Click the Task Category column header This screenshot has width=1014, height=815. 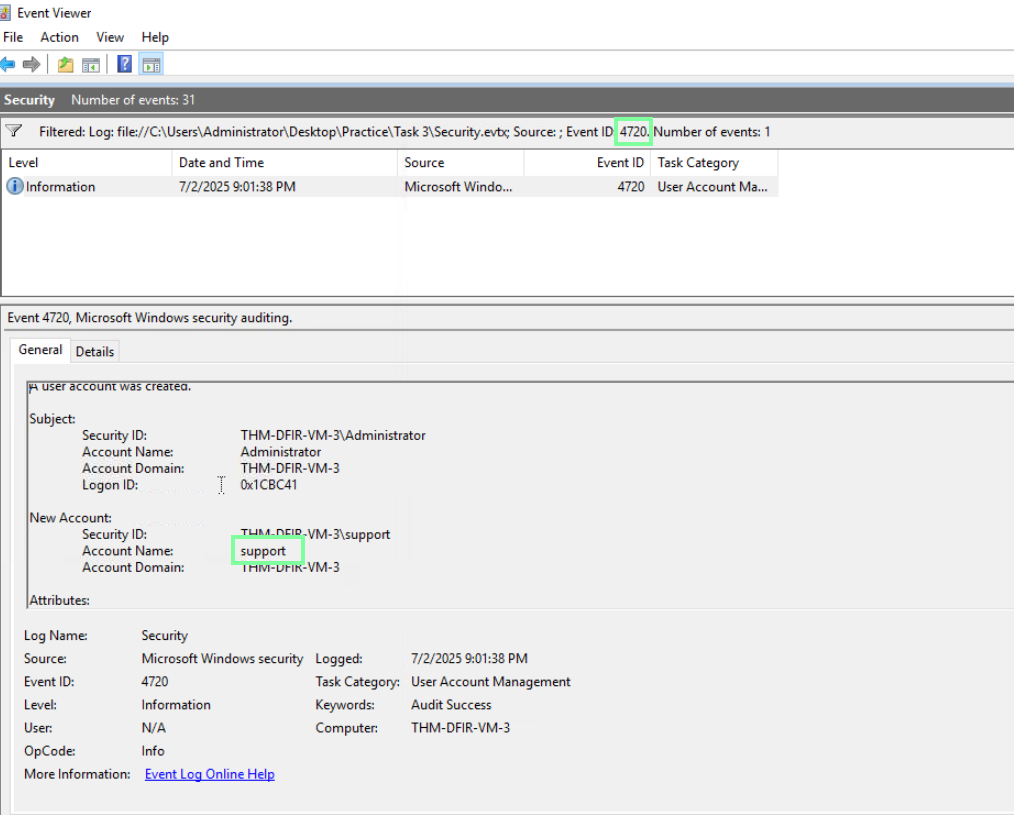click(698, 163)
